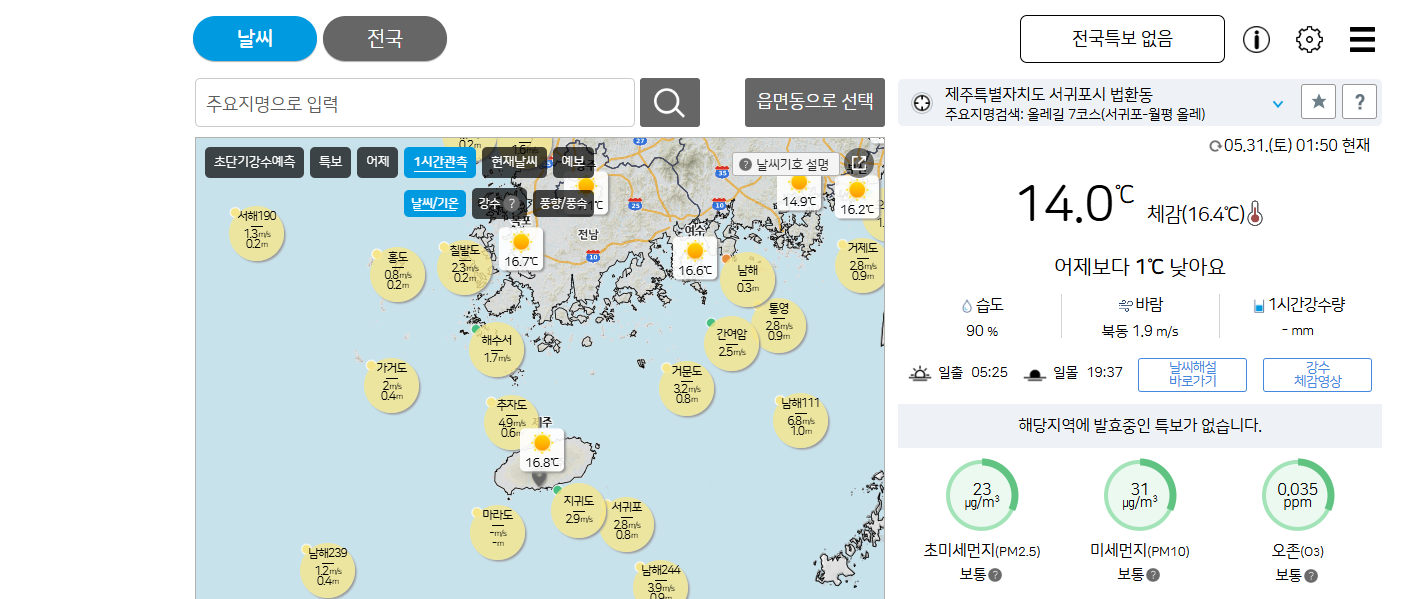The width and height of the screenshot is (1415, 599).
Task: Toggle the 날씨/기온 map display
Action: [x=435, y=203]
